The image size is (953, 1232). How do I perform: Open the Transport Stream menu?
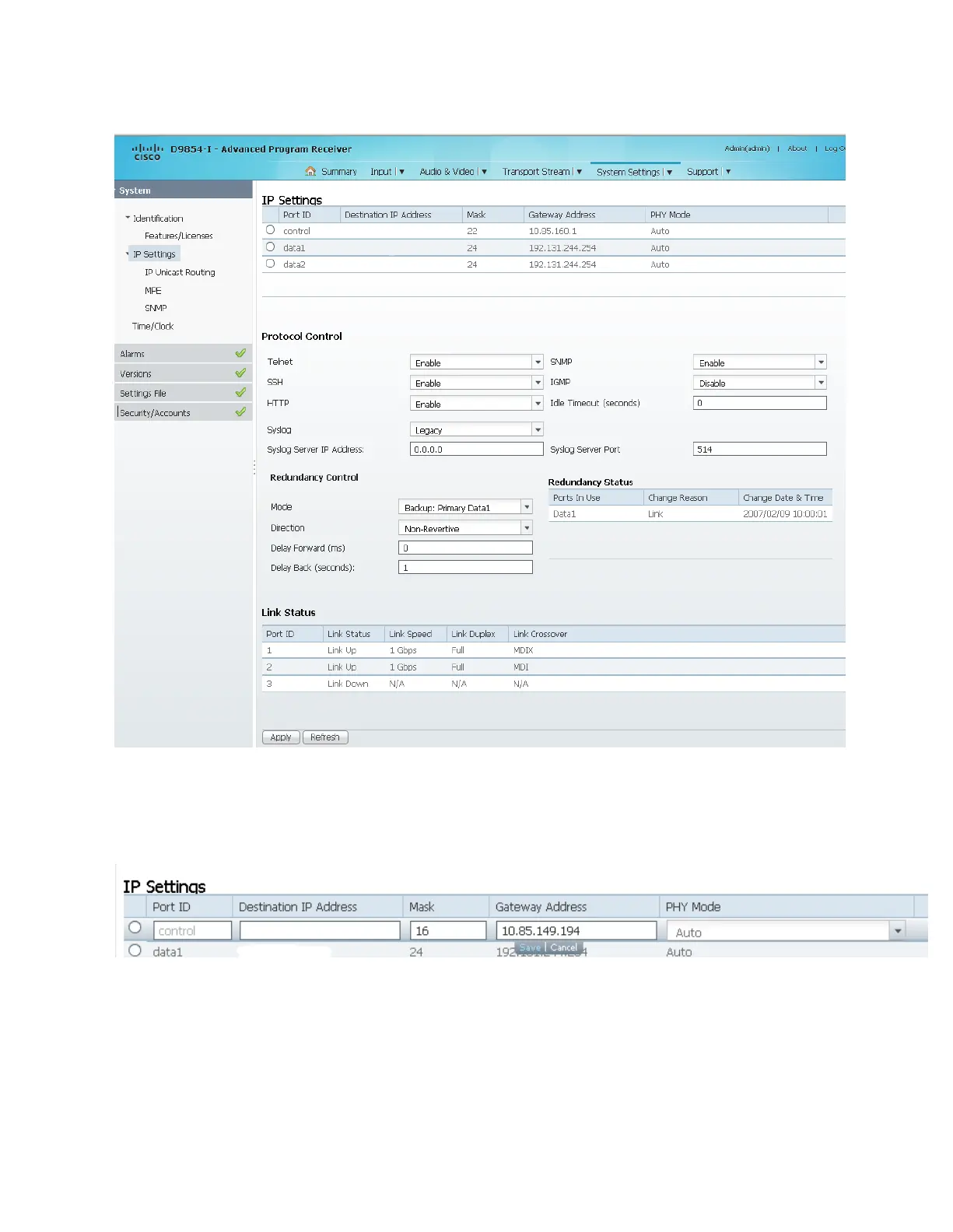(x=542, y=172)
